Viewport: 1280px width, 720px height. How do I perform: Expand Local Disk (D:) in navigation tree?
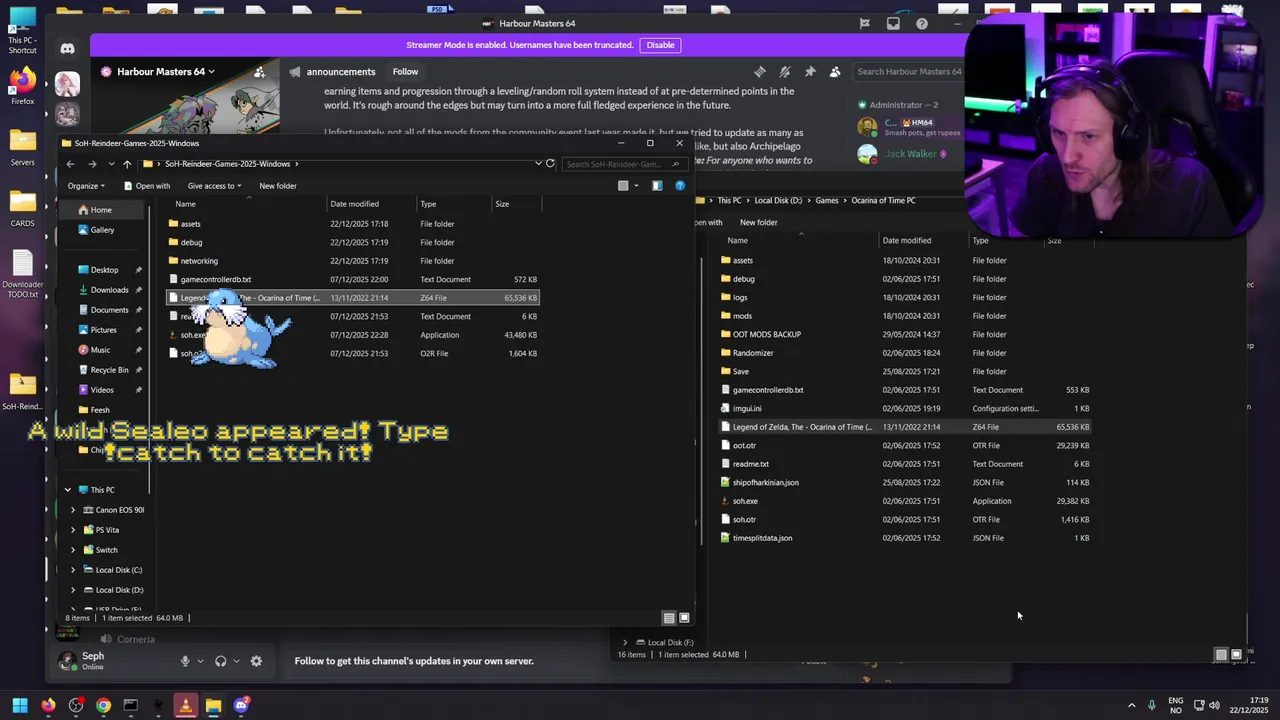click(73, 590)
